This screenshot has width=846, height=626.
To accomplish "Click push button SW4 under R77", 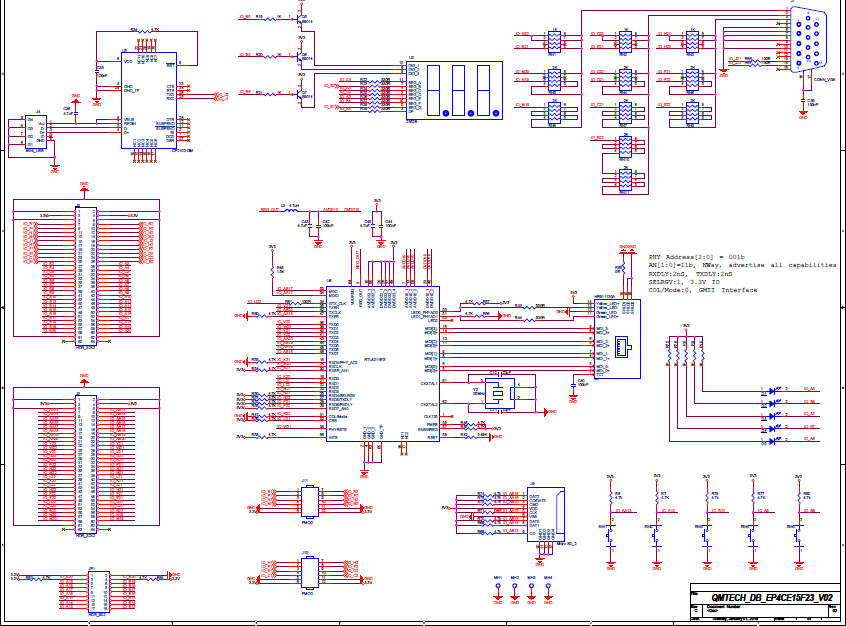I will pyautogui.click(x=753, y=534).
